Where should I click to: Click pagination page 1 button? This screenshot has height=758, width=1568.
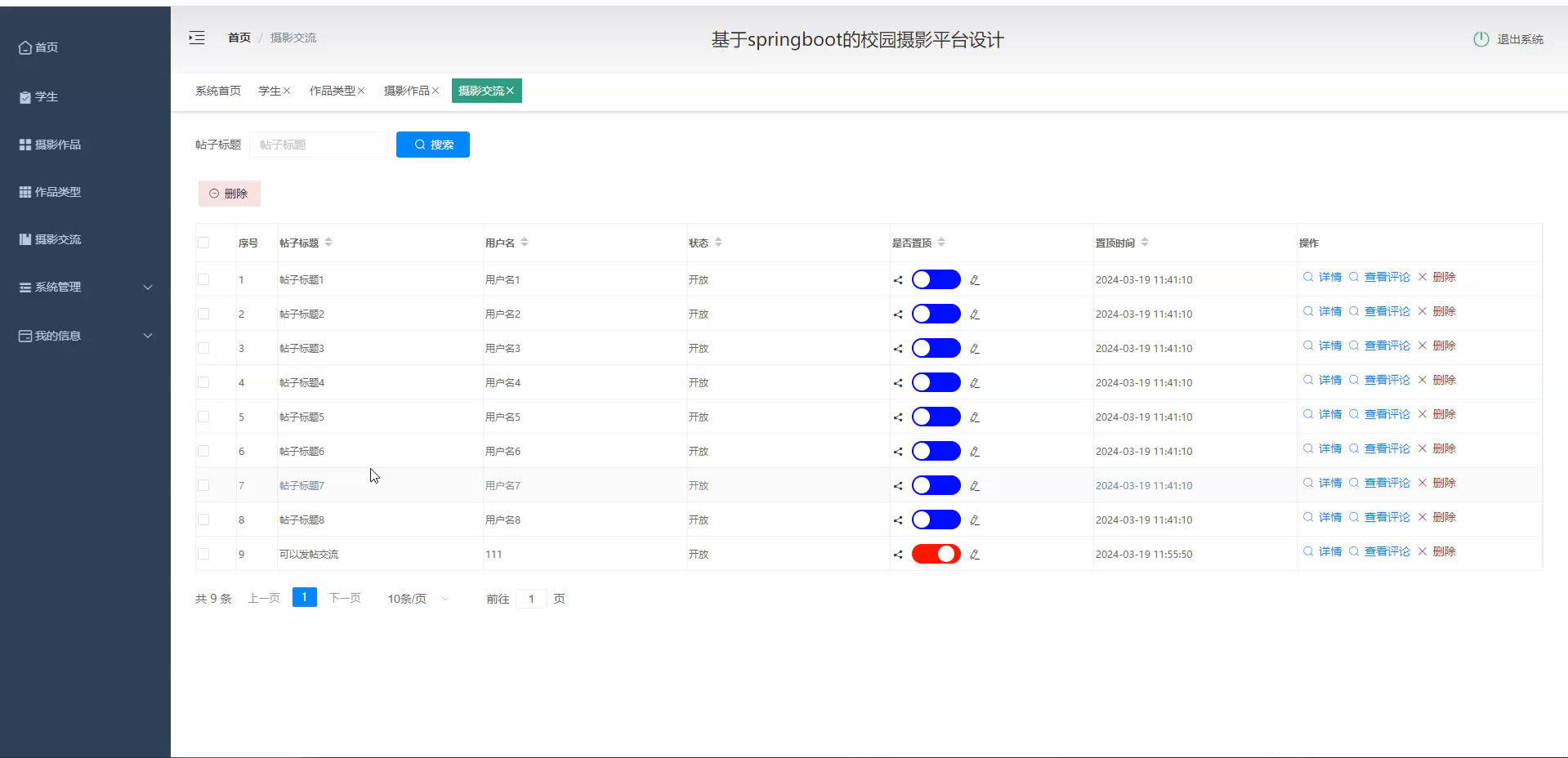pos(305,598)
